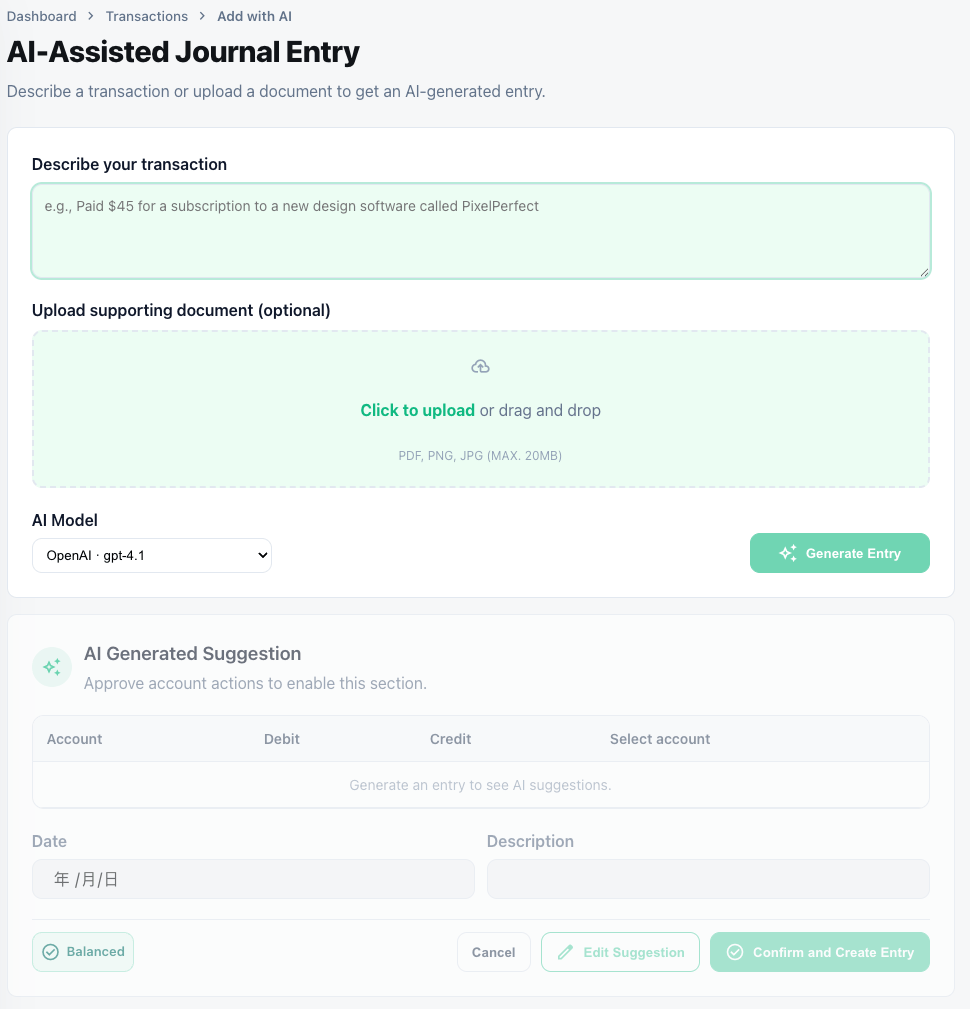Click the transaction description textarea

tap(480, 230)
